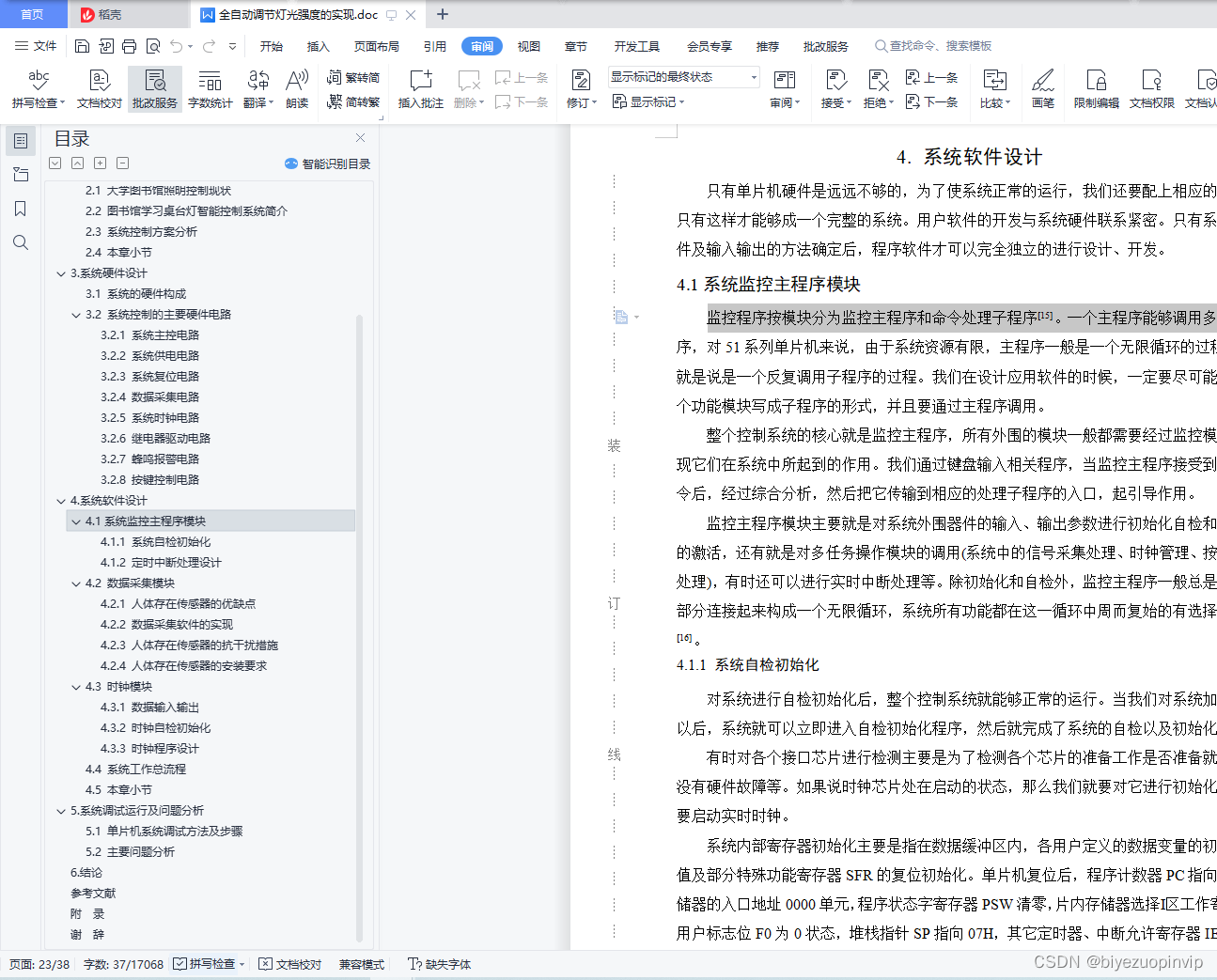
Task: Open the 文件 menu
Action: [x=36, y=46]
